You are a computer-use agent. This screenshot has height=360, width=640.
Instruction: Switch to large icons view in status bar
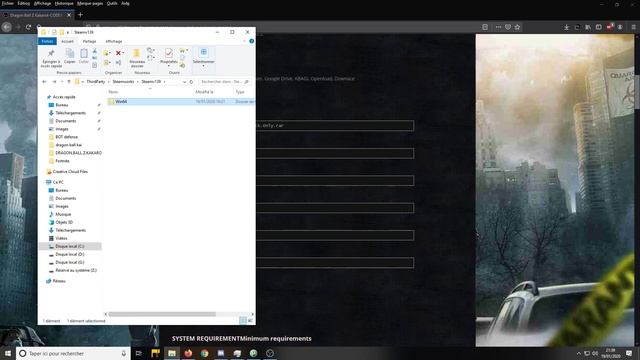(250, 321)
